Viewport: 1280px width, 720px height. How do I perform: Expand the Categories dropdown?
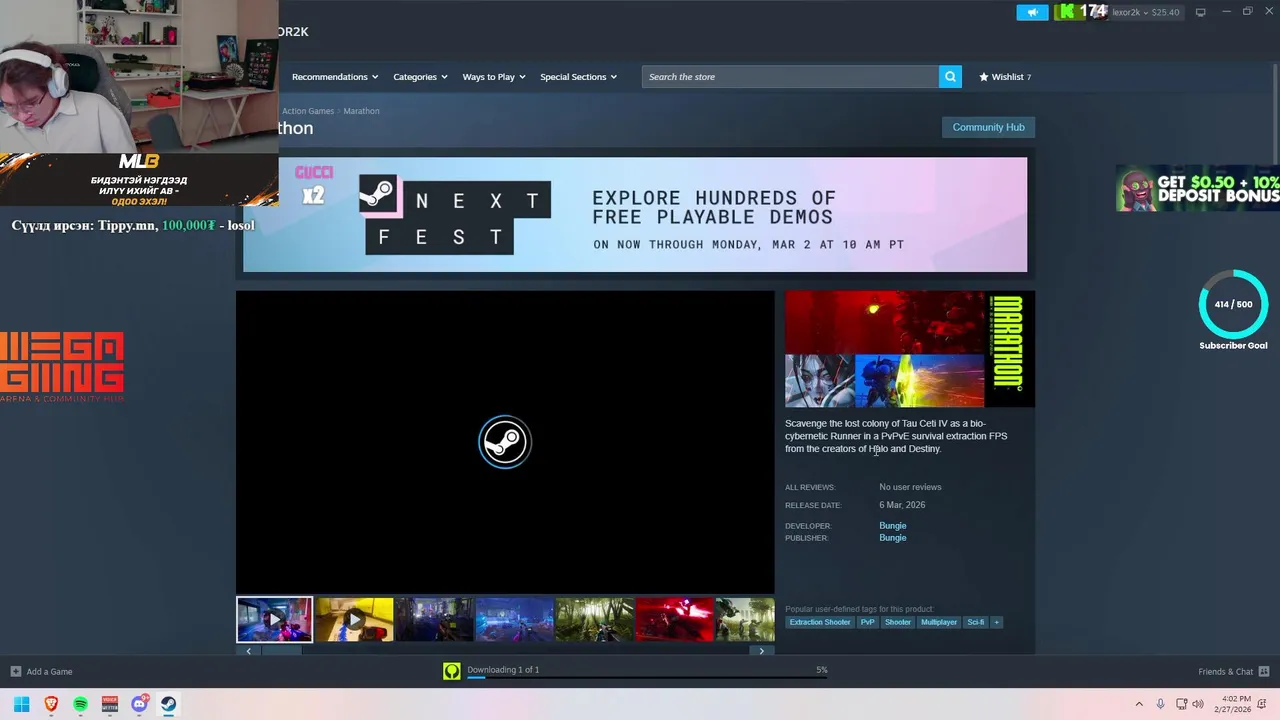[x=420, y=77]
